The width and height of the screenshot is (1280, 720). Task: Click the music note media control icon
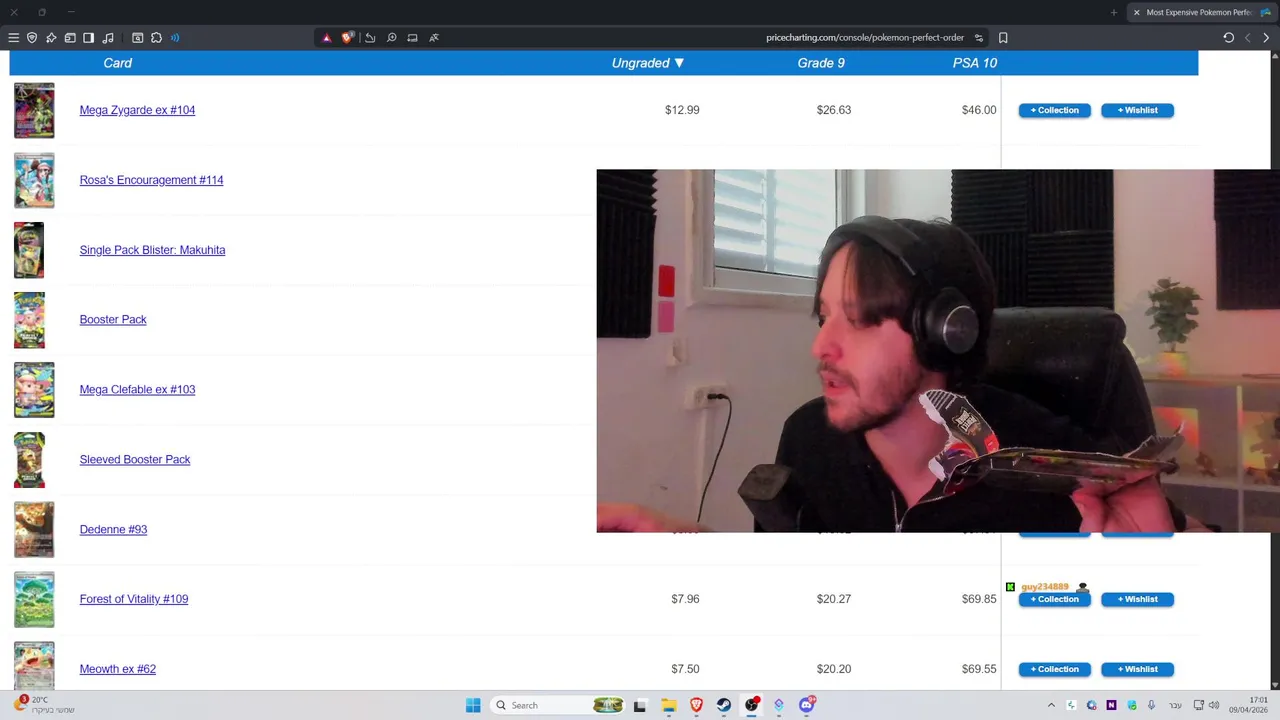tap(108, 38)
